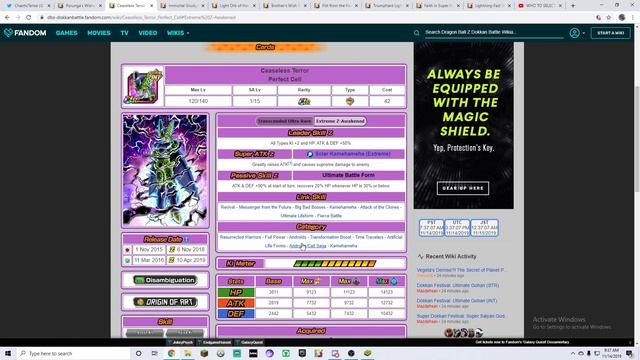Switch to the YouTube browser tab
640x360 pixels.
[x=539, y=6]
